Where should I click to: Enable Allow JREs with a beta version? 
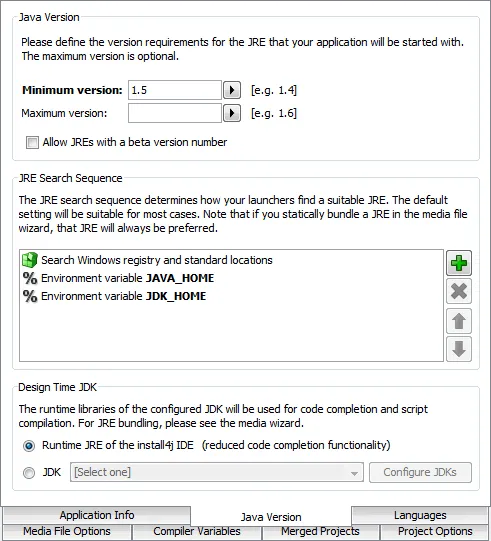pyautogui.click(x=32, y=142)
